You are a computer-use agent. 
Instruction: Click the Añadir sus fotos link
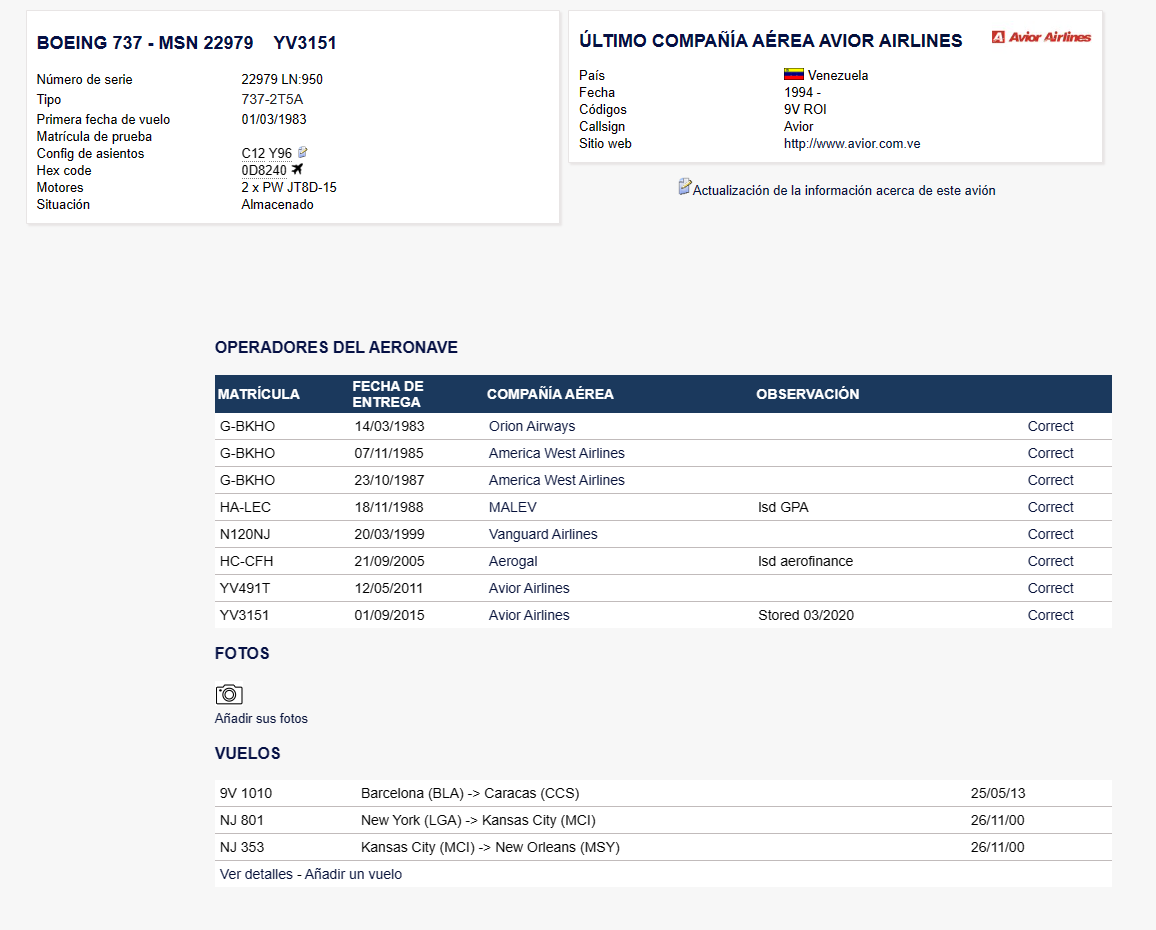tap(261, 718)
